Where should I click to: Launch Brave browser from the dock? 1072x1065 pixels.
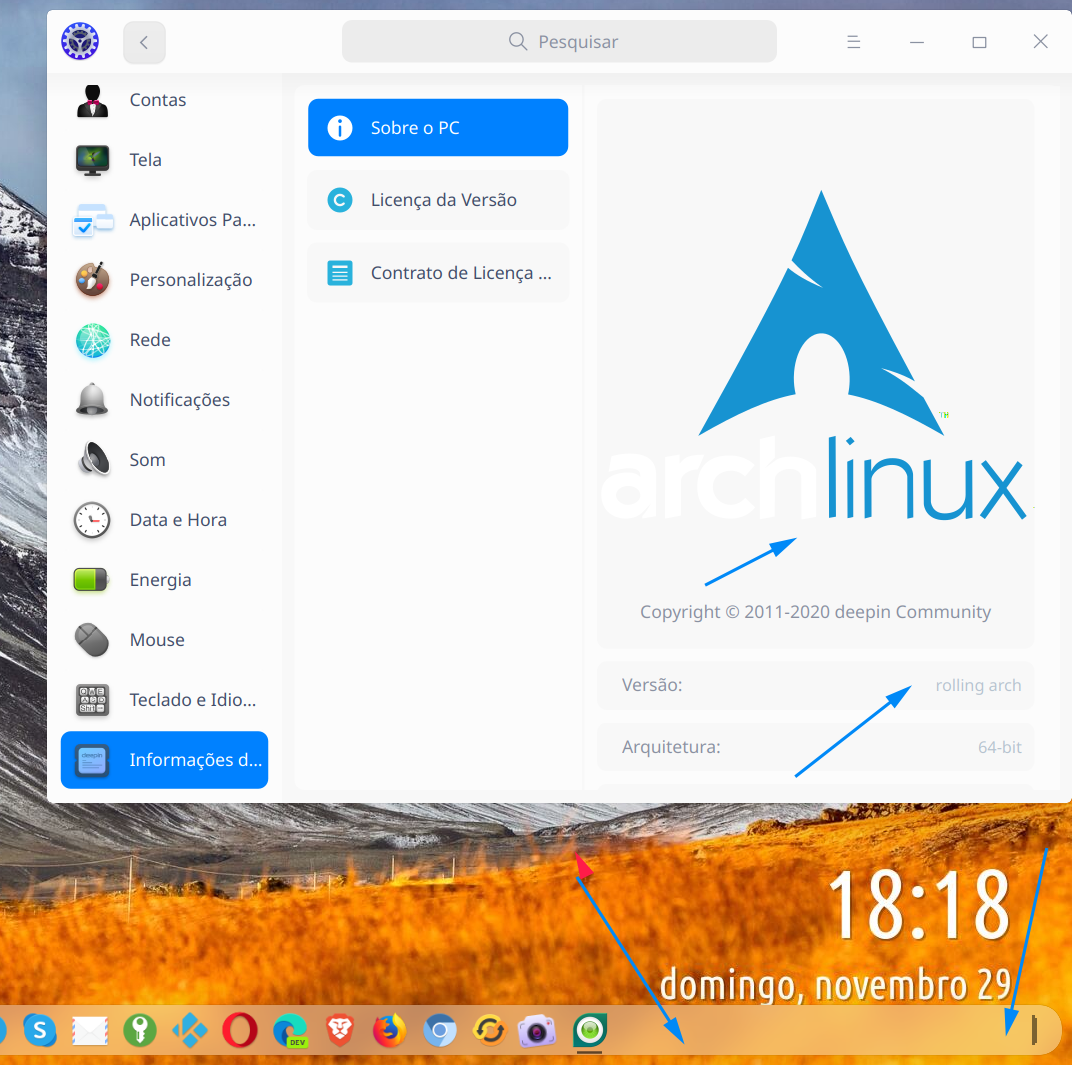coord(339,1030)
